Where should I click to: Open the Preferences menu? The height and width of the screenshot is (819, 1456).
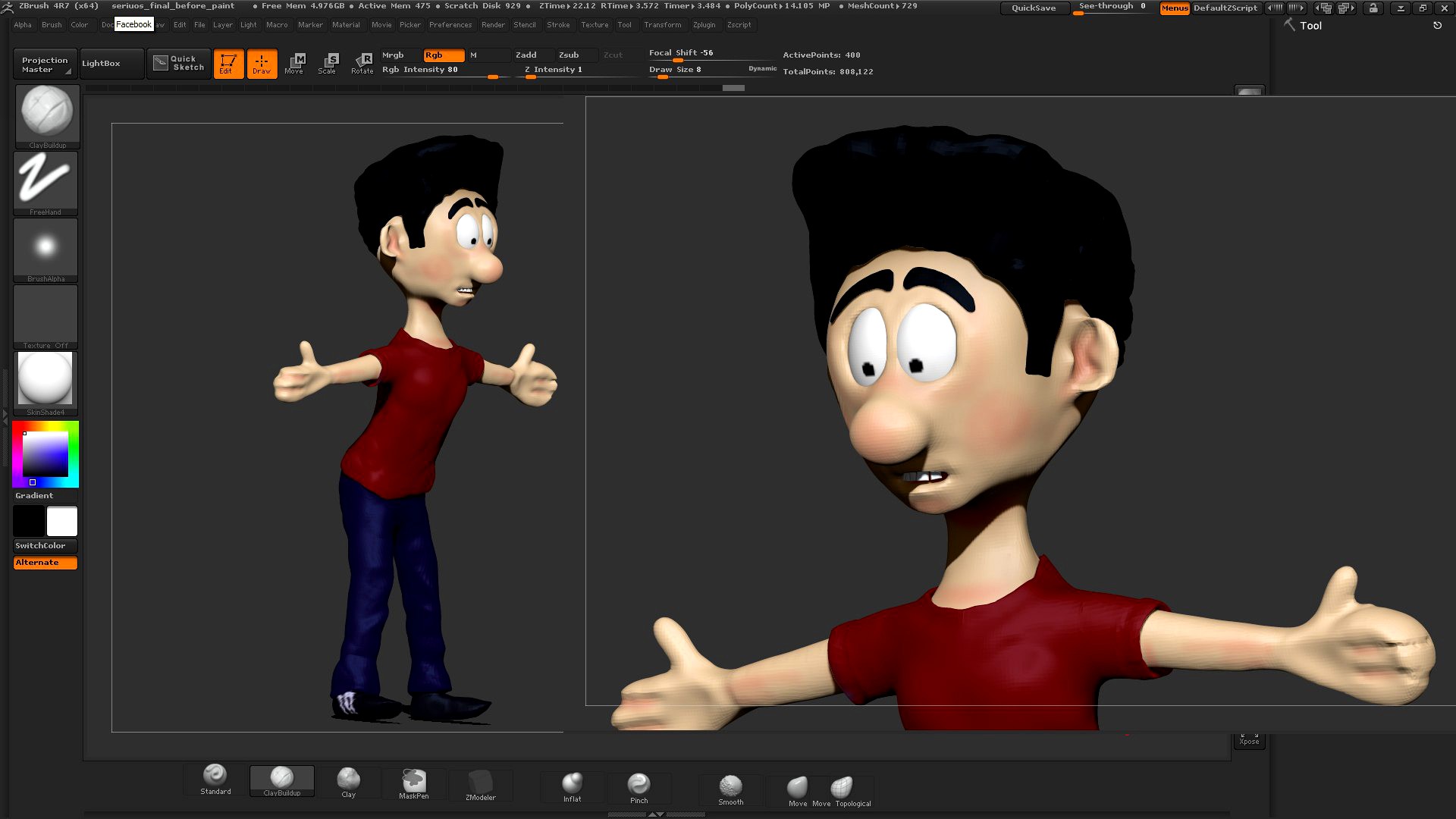[x=450, y=25]
